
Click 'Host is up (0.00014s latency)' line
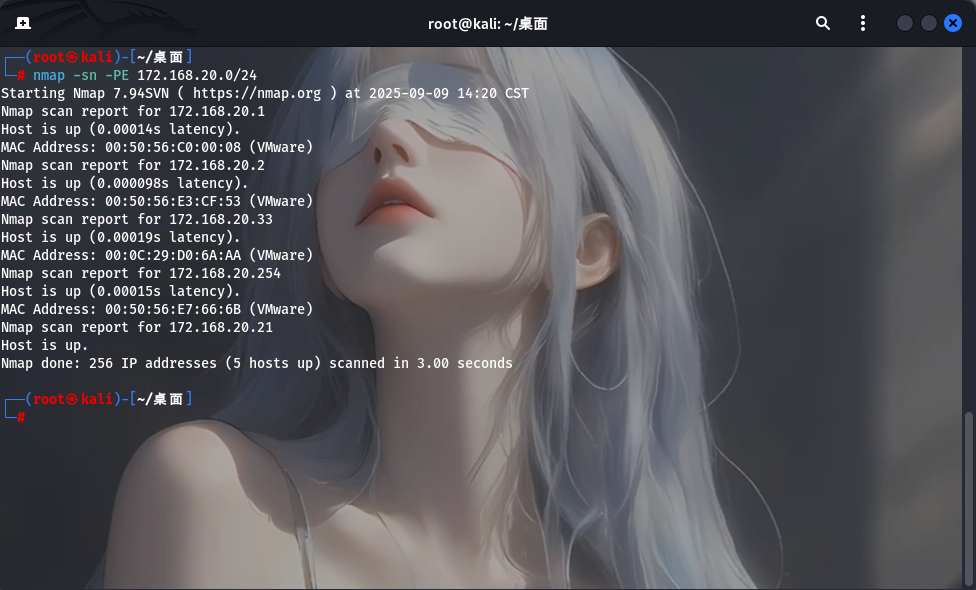(121, 129)
